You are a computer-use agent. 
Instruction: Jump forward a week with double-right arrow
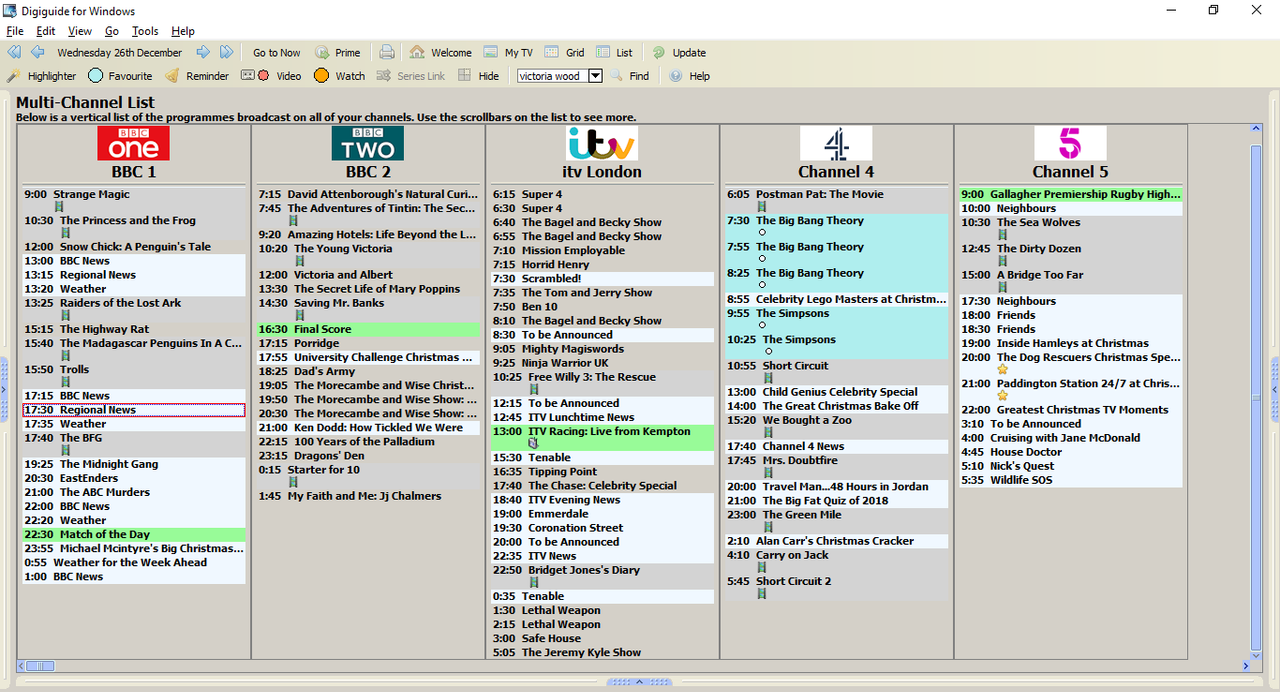(227, 52)
